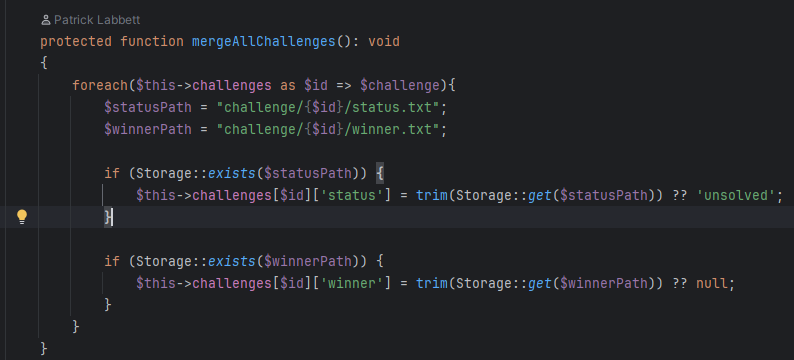The height and width of the screenshot is (360, 794).
Task: Click the highlighted opening brace after $statusPath check
Action: coord(380,174)
